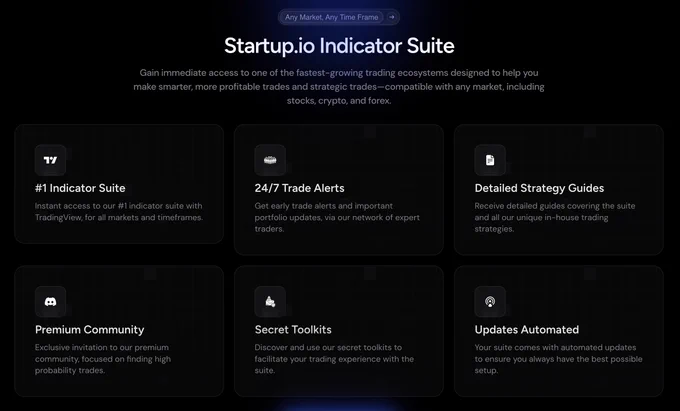Open the Any Market, Any Time Frame pill
This screenshot has width=680, height=411.
[339, 17]
